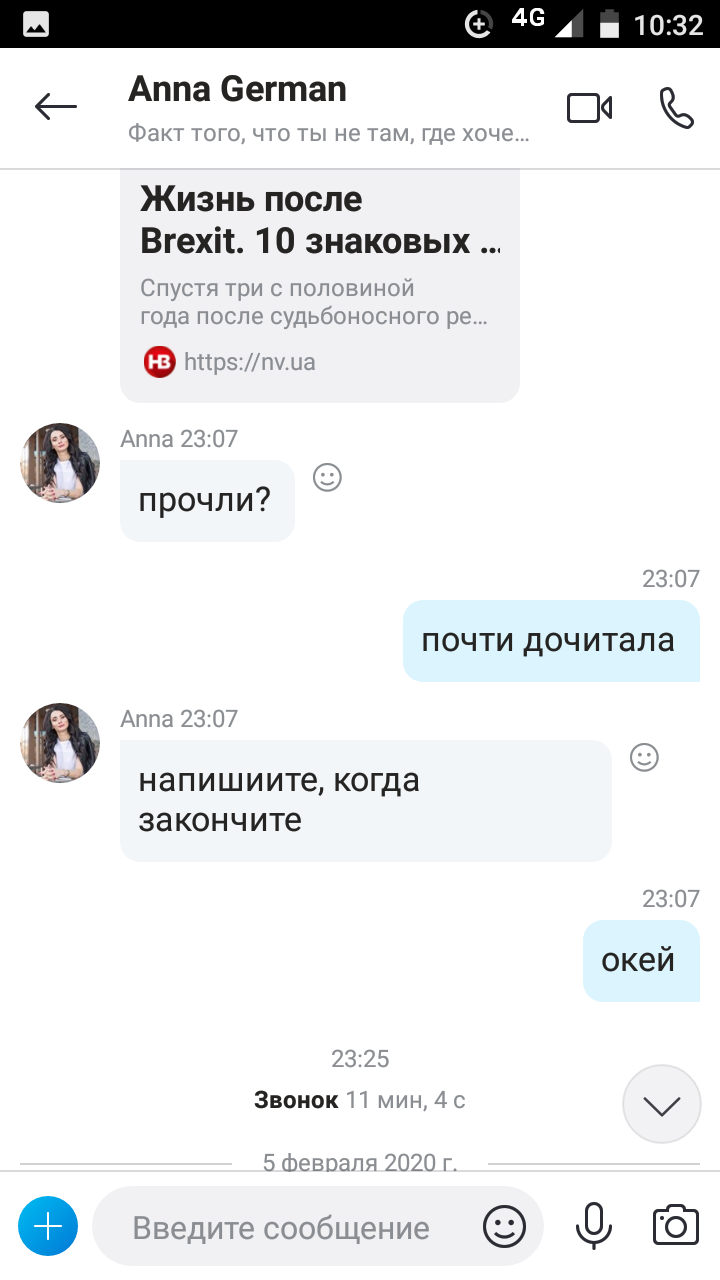Open the blue plus attachments button

click(48, 1226)
